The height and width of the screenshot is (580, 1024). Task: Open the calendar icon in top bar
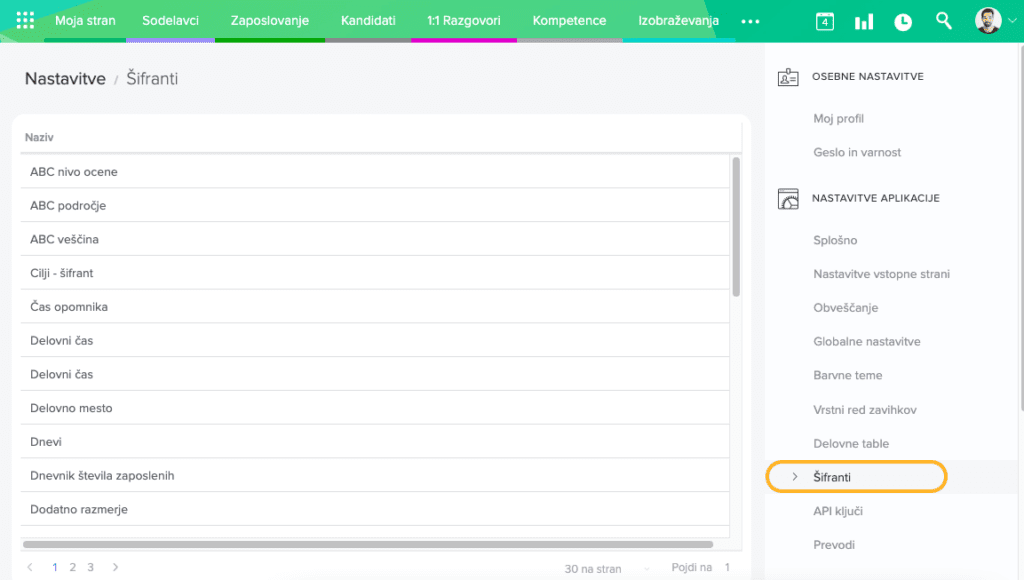coord(825,21)
